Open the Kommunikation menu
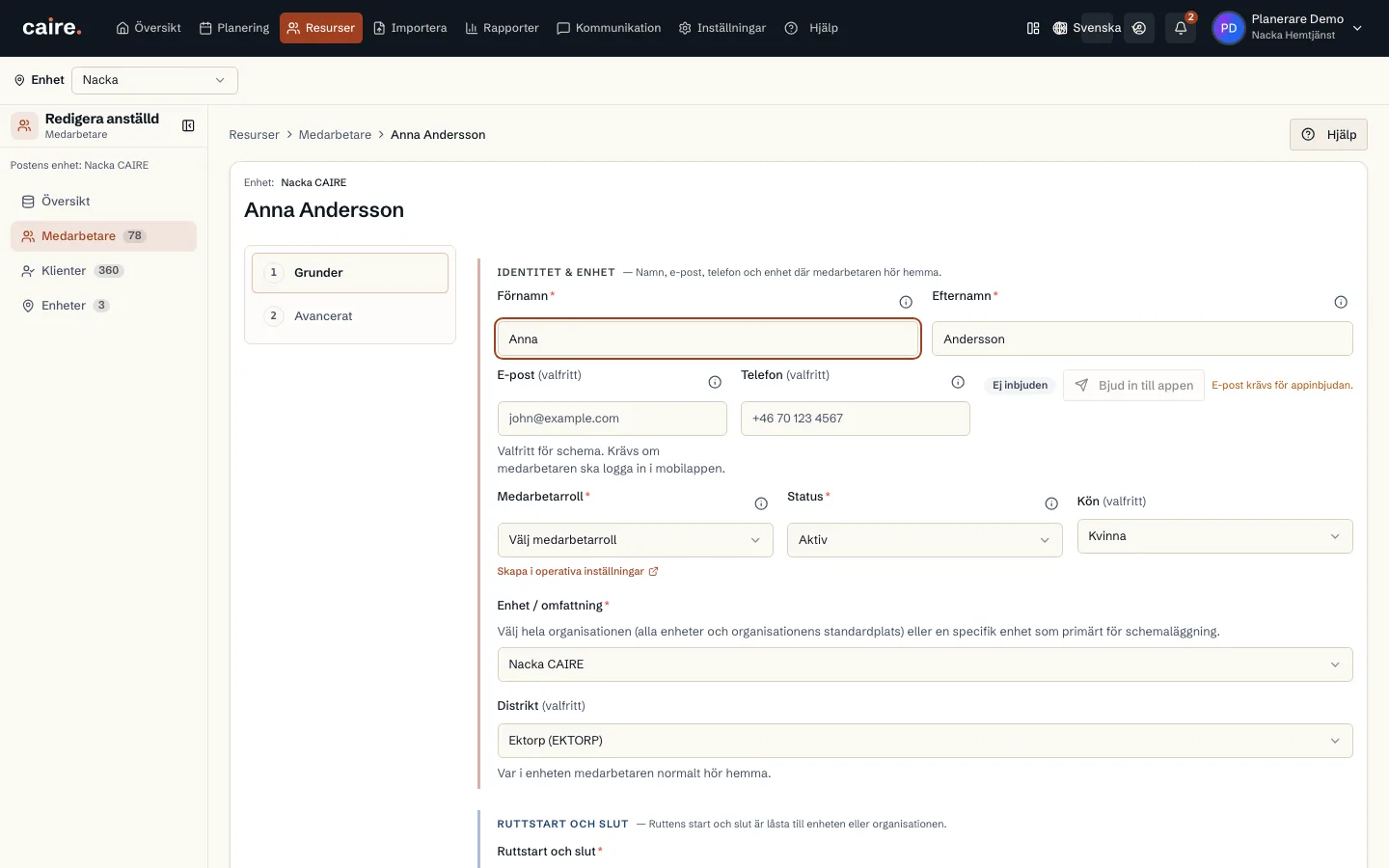Viewport: 1389px width, 868px height. click(x=609, y=28)
